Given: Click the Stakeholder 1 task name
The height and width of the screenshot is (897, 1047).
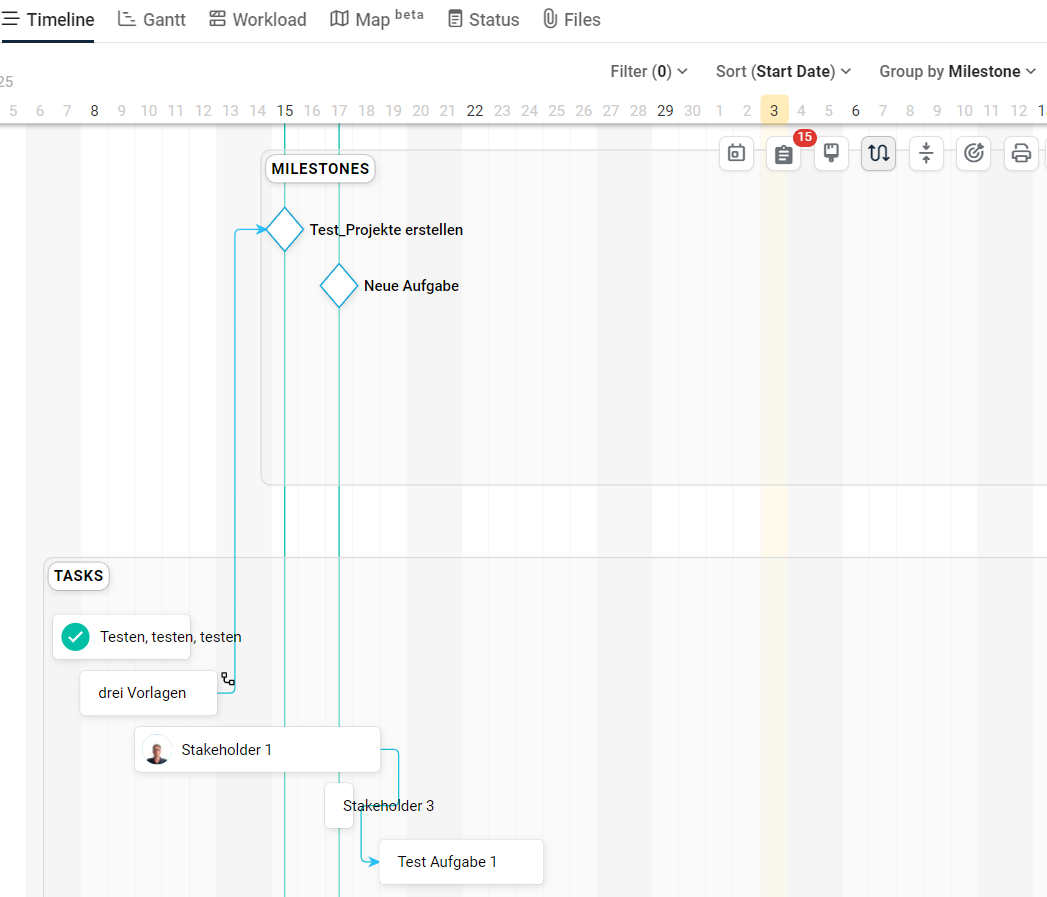Looking at the screenshot, I should (226, 750).
